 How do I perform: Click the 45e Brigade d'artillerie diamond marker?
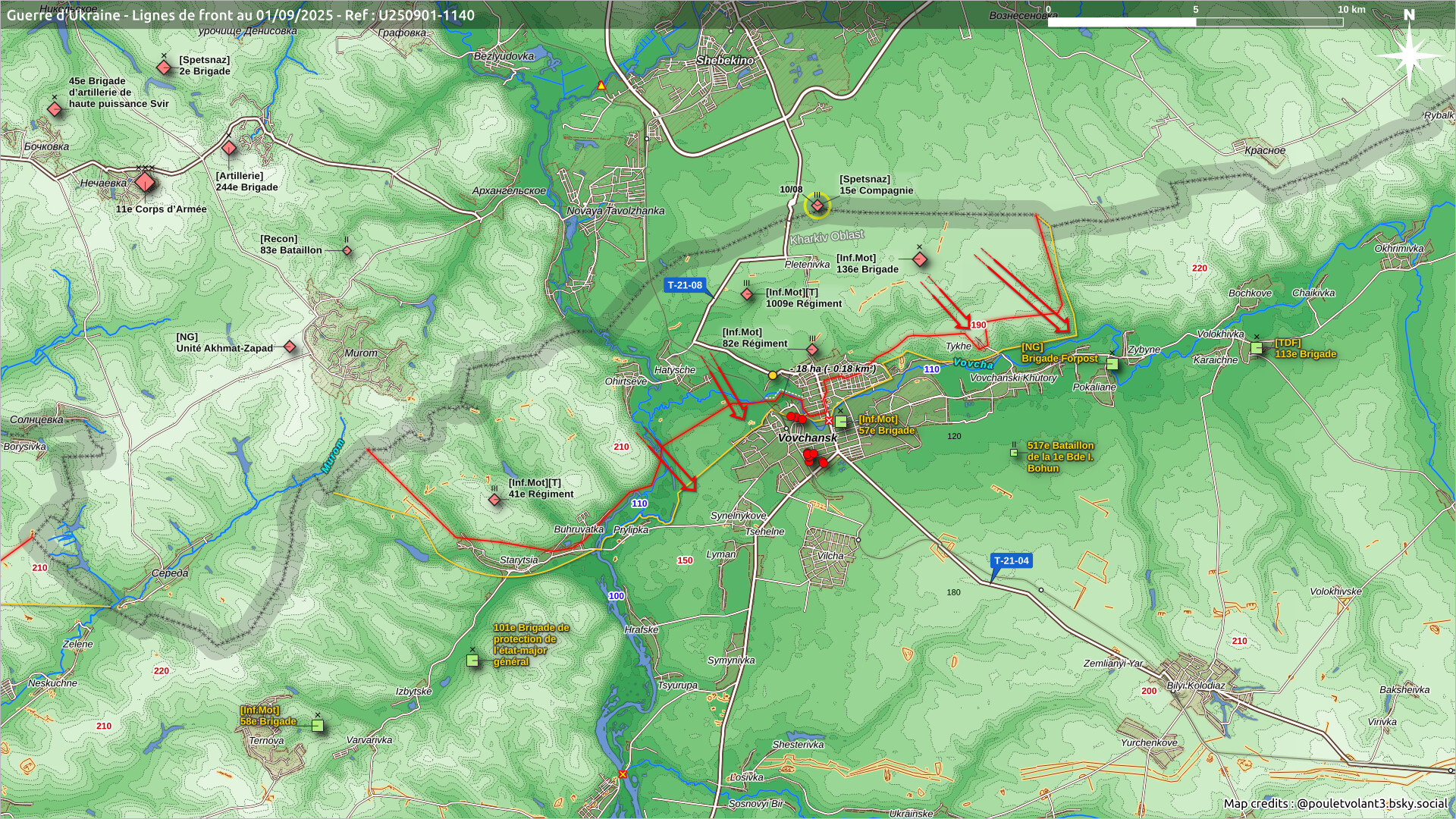tap(55, 109)
